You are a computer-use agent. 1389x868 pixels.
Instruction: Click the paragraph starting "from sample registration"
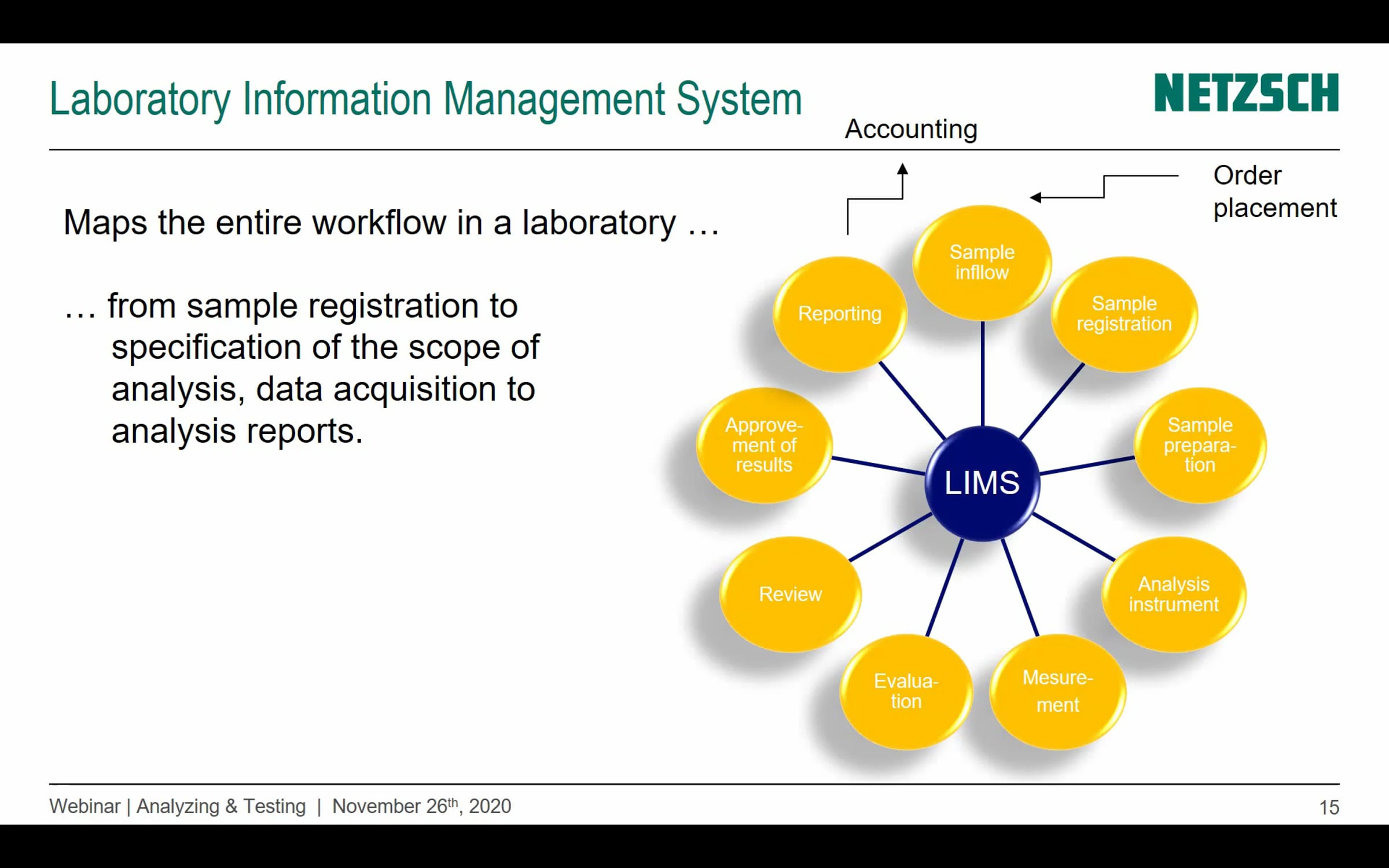(x=313, y=369)
